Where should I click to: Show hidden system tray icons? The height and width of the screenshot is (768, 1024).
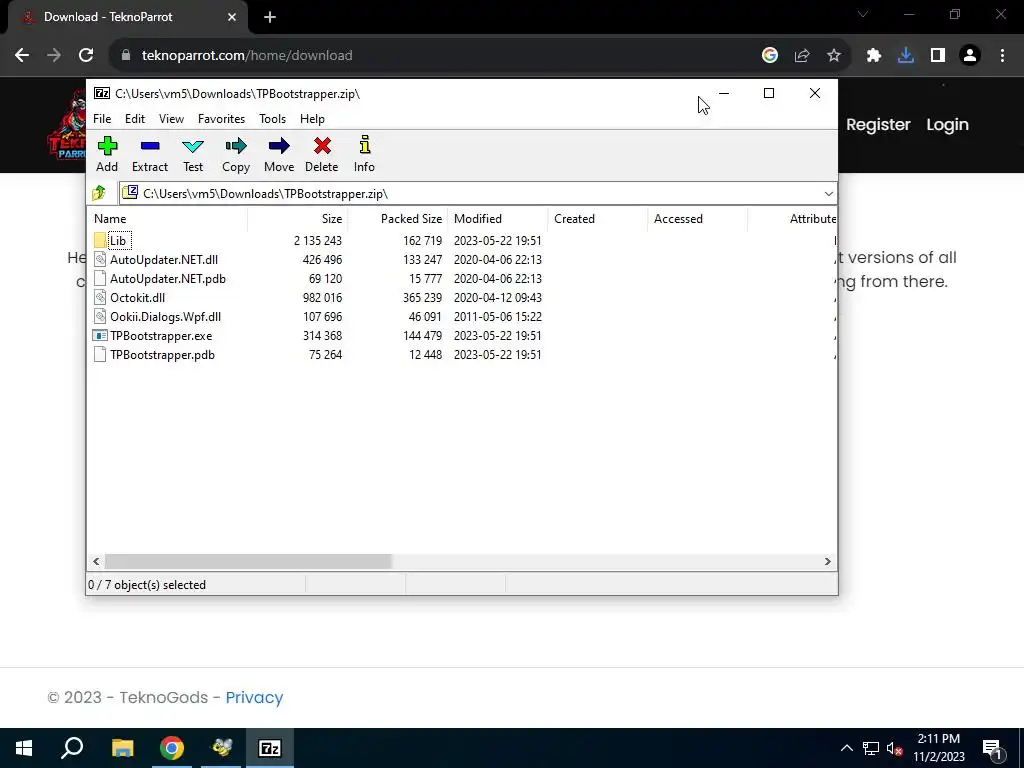point(846,748)
